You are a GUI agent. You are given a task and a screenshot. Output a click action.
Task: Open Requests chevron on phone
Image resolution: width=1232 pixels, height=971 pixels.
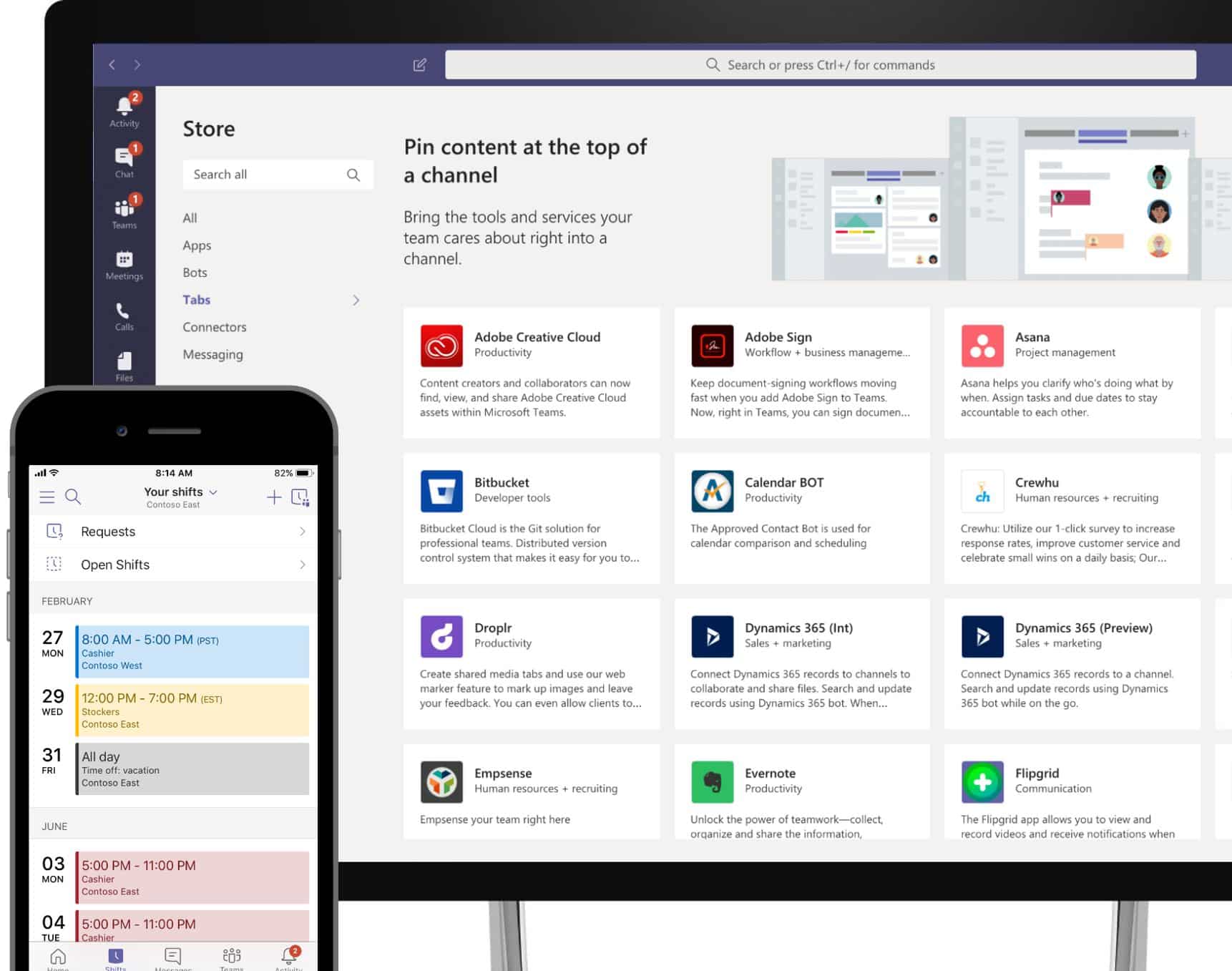(x=303, y=532)
